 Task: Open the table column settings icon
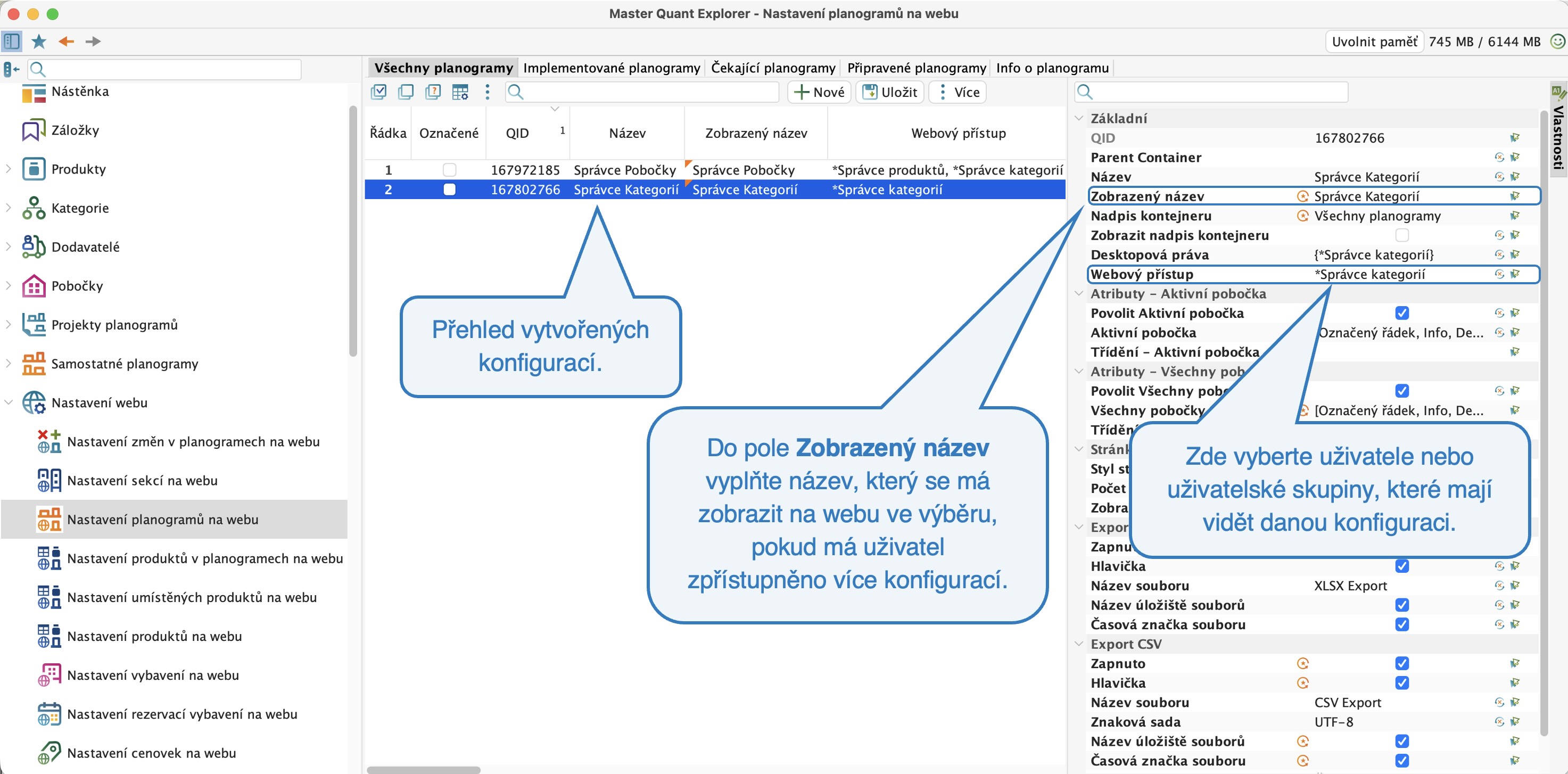[x=460, y=92]
